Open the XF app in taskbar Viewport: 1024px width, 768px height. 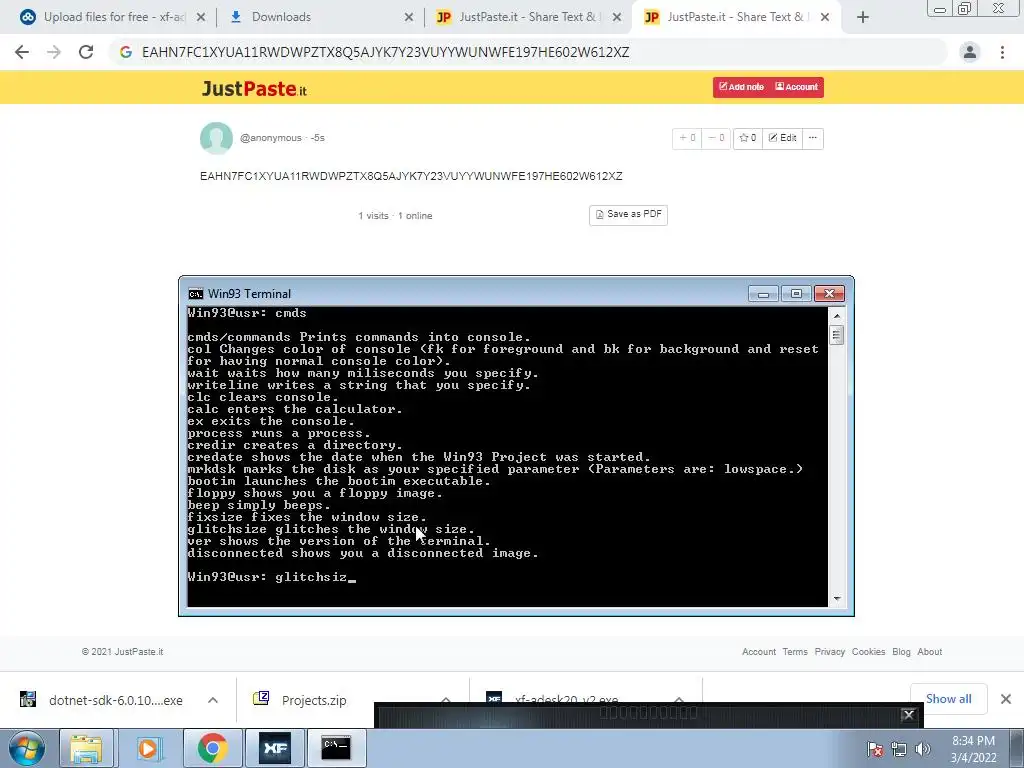point(275,748)
